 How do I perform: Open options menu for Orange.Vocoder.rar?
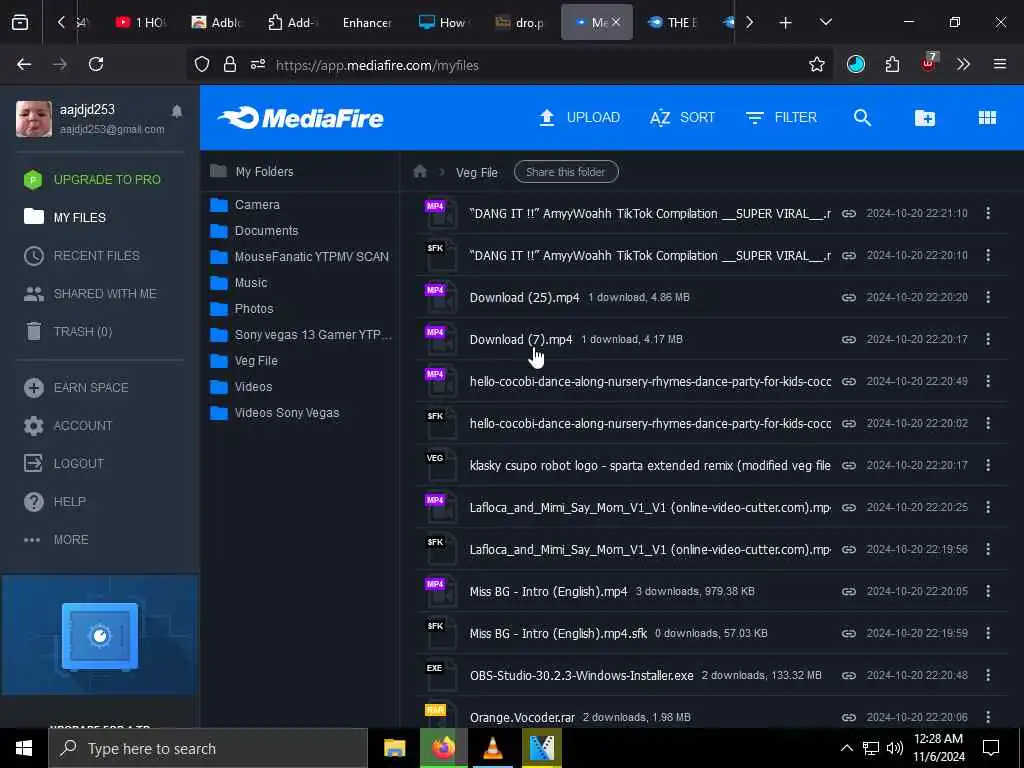pos(988,717)
